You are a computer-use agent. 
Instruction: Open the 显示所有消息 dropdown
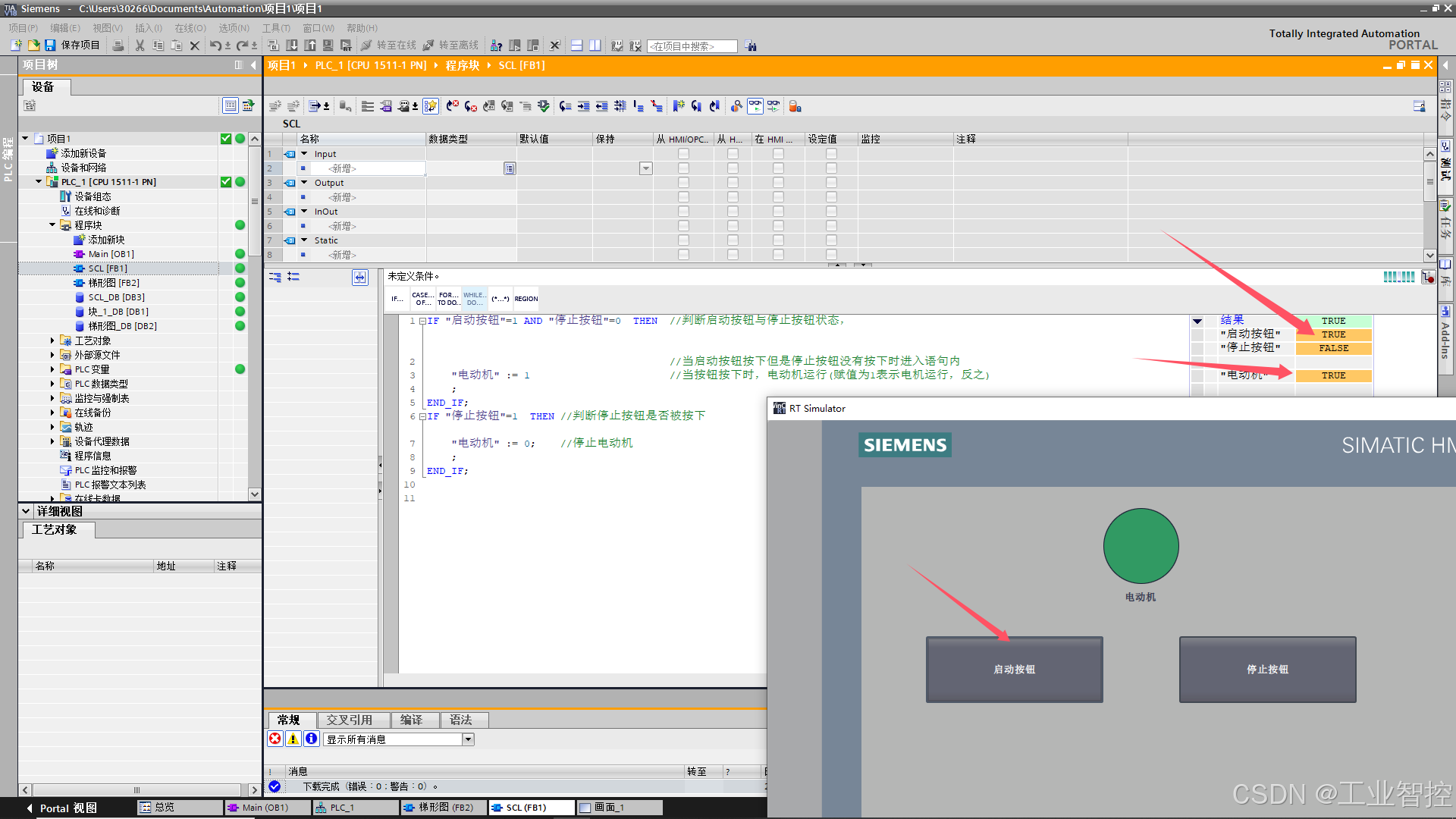point(468,739)
